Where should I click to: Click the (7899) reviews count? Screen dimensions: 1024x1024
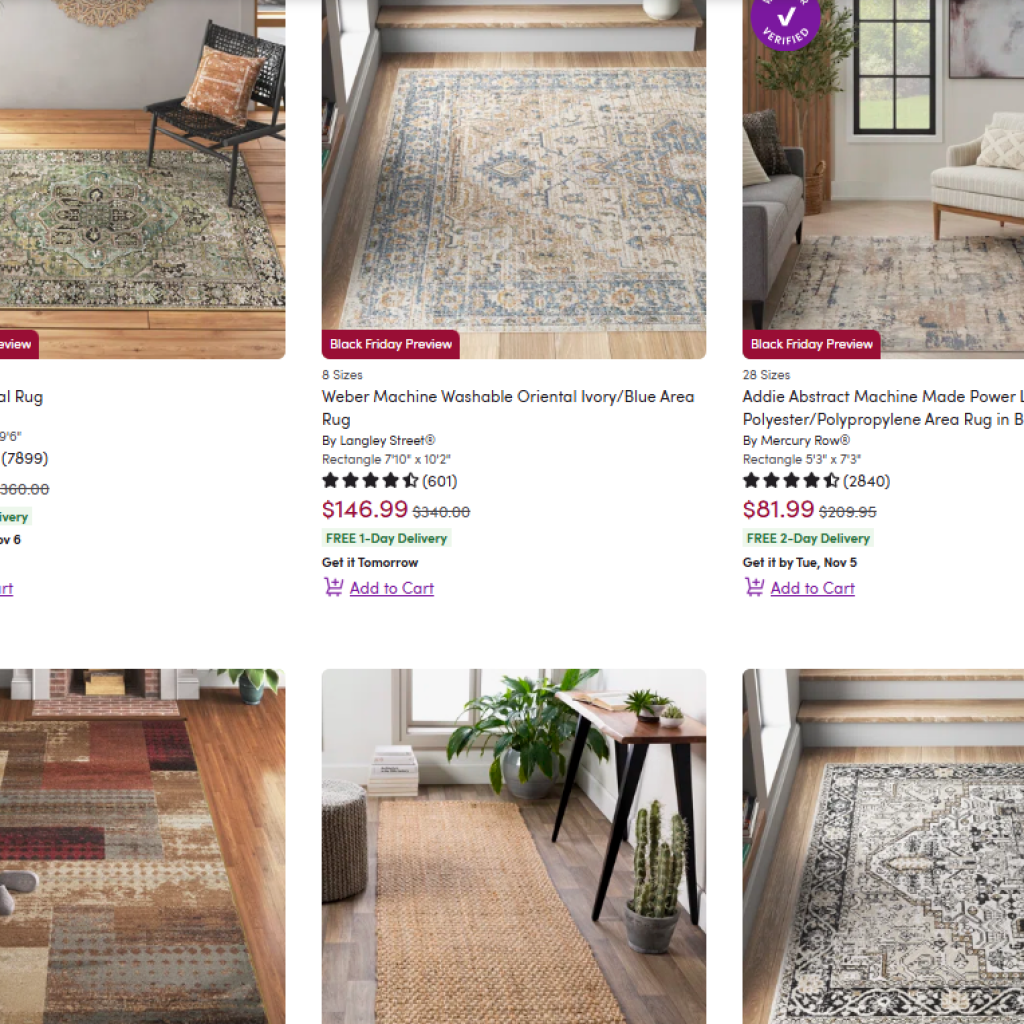point(25,458)
